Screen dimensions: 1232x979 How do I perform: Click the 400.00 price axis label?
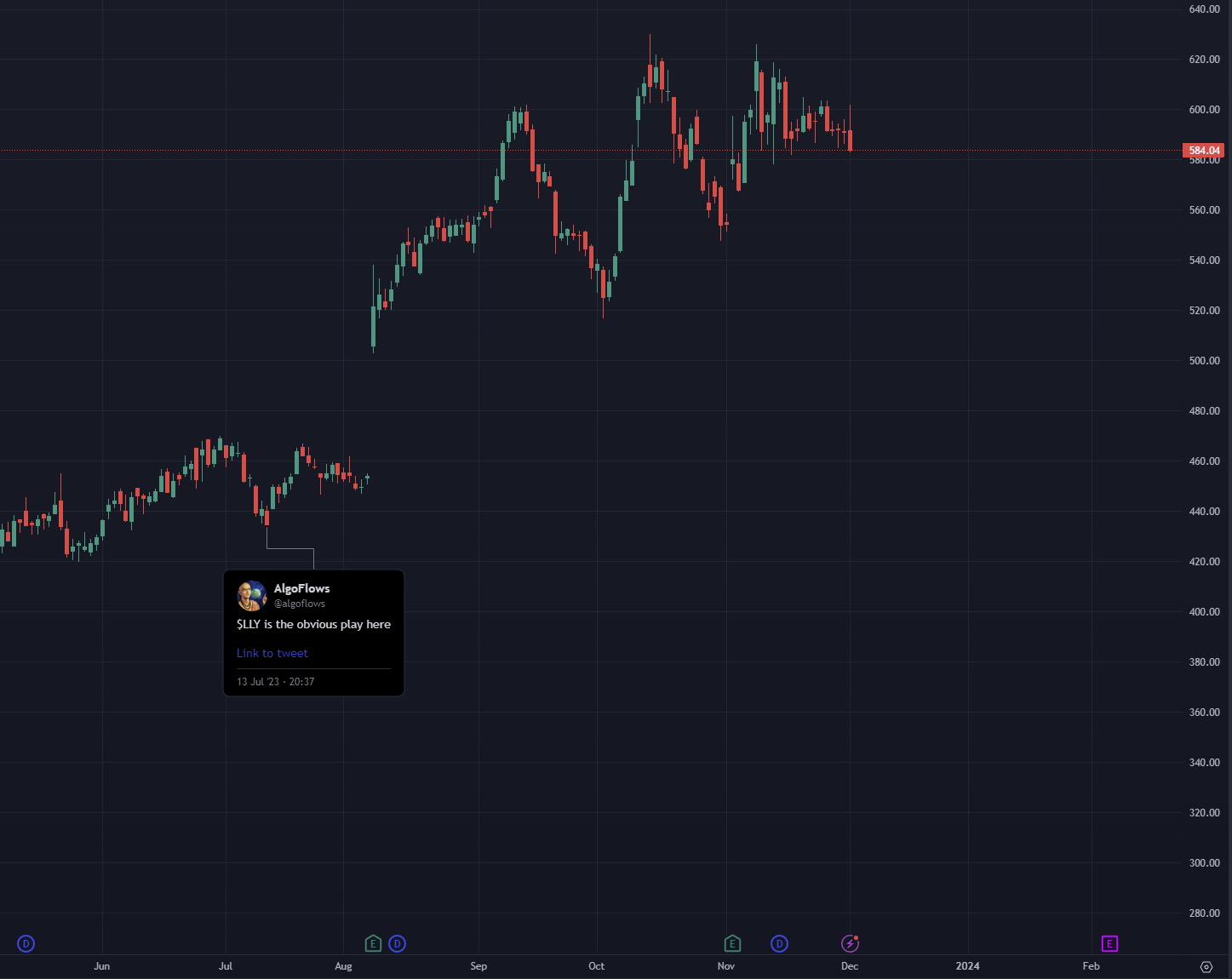coord(1204,612)
